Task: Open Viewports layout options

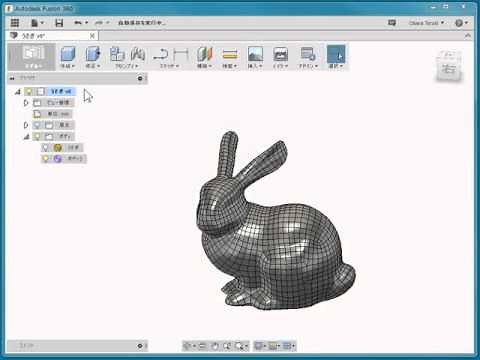Action: click(287, 346)
